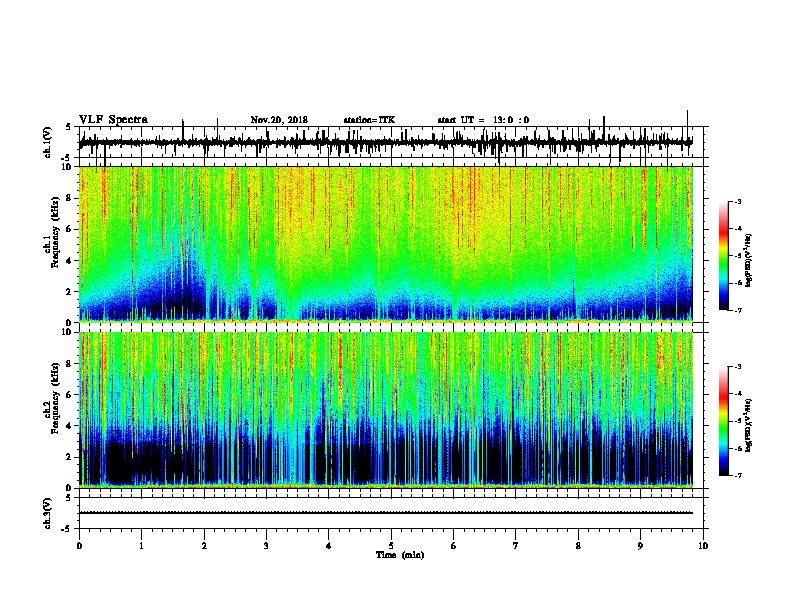This screenshot has width=792, height=612.
Task: Click the "VLF Spectra" plot title
Action: click(x=113, y=120)
